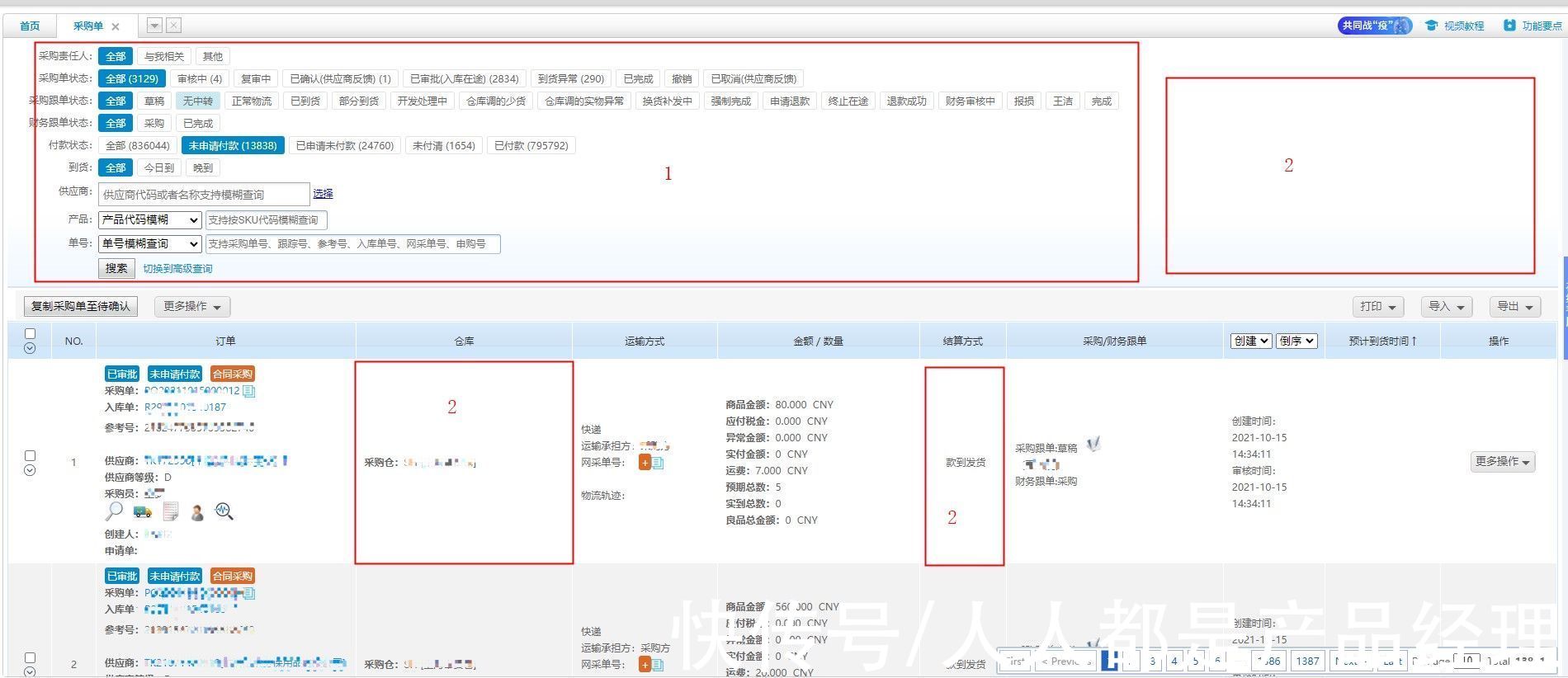The image size is (1568, 678).
Task: Click the orange plus icon beside 网采单号 row 2
Action: click(x=645, y=665)
